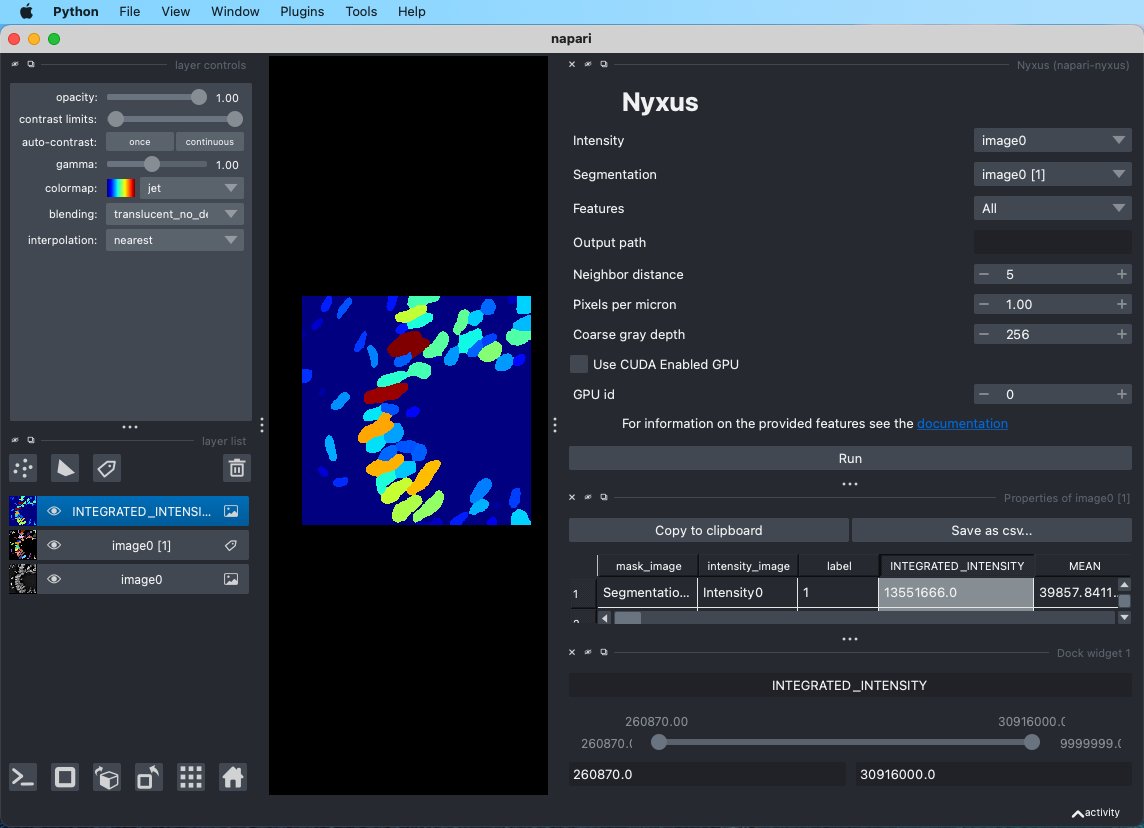Open the Nyxus documentation link
Viewport: 1144px width, 828px height.
[x=962, y=424]
